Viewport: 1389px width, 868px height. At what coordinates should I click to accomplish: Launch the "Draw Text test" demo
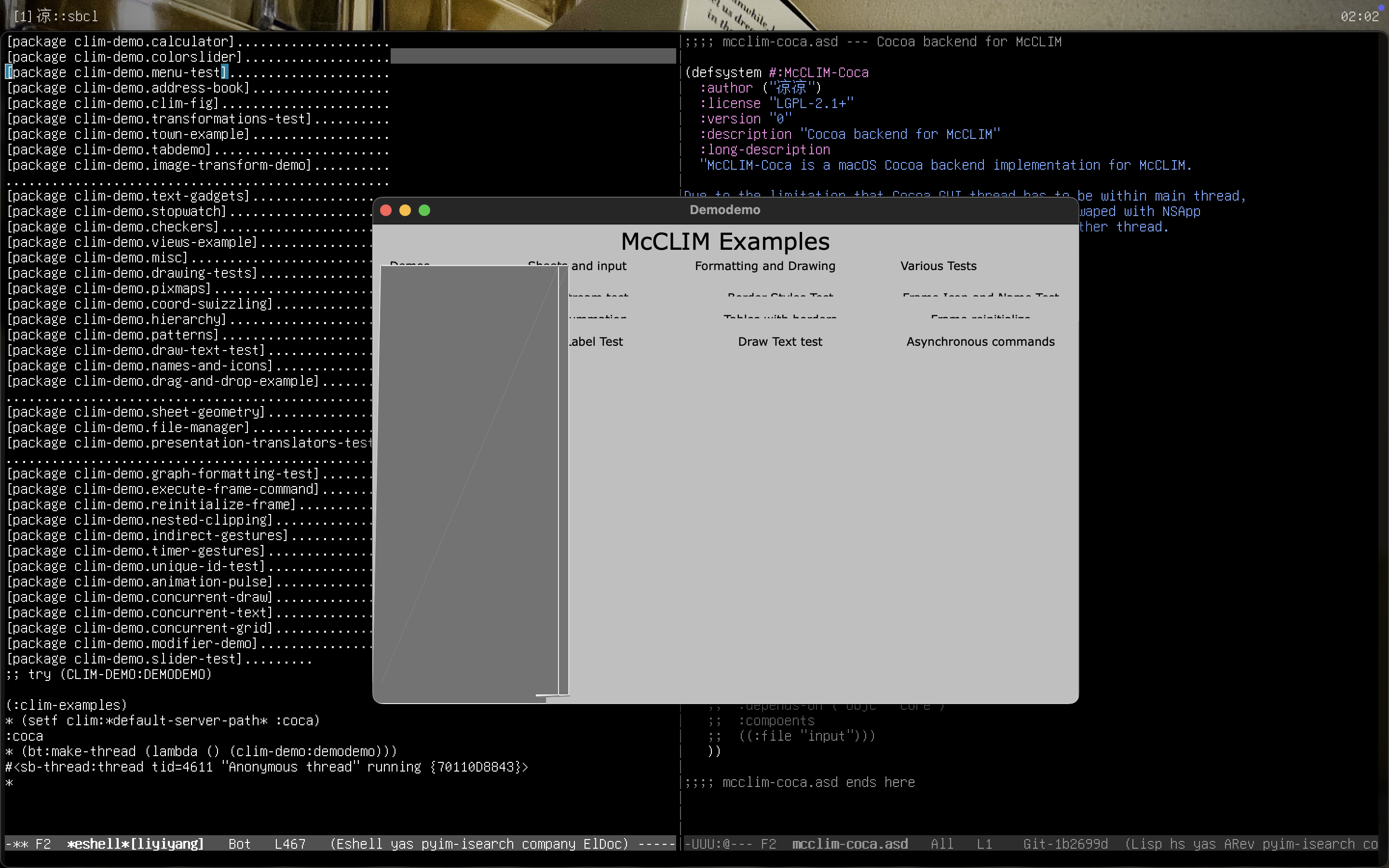779,341
